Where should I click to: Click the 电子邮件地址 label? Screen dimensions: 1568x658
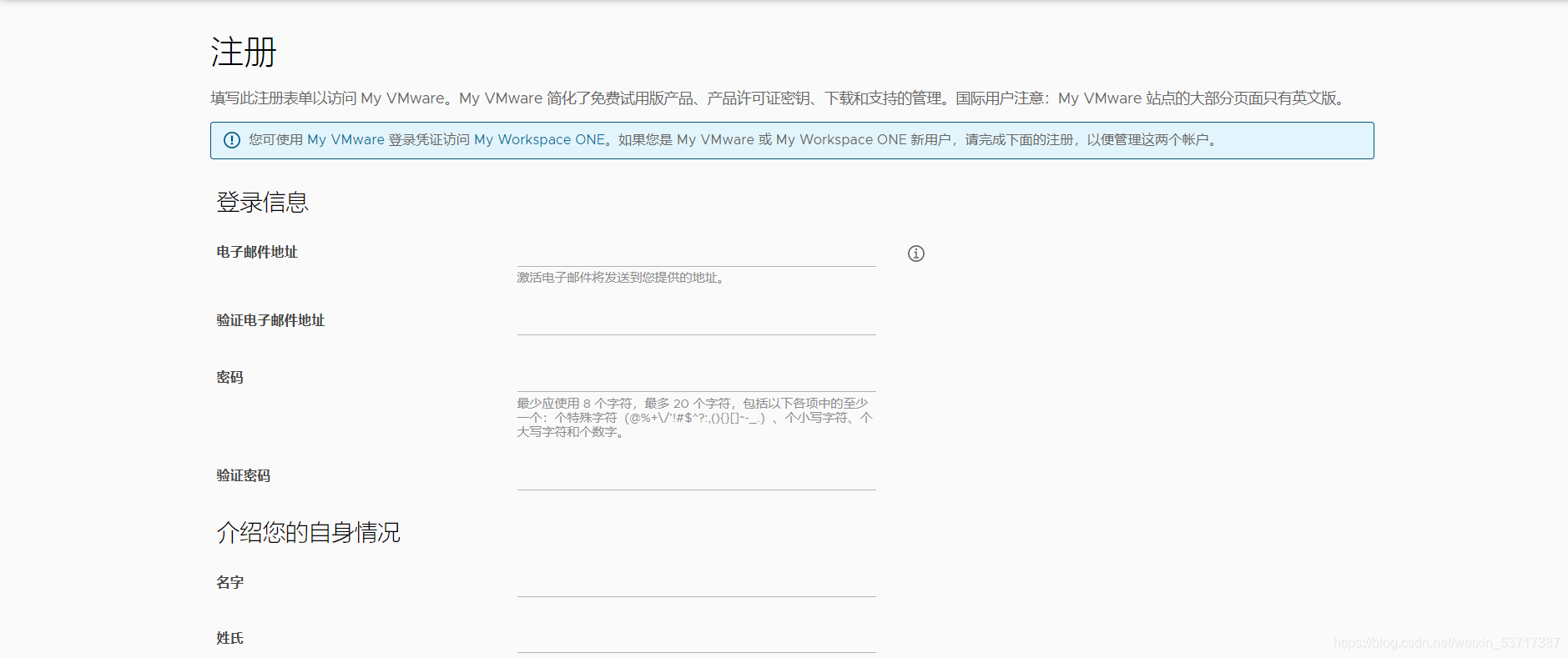click(x=257, y=252)
